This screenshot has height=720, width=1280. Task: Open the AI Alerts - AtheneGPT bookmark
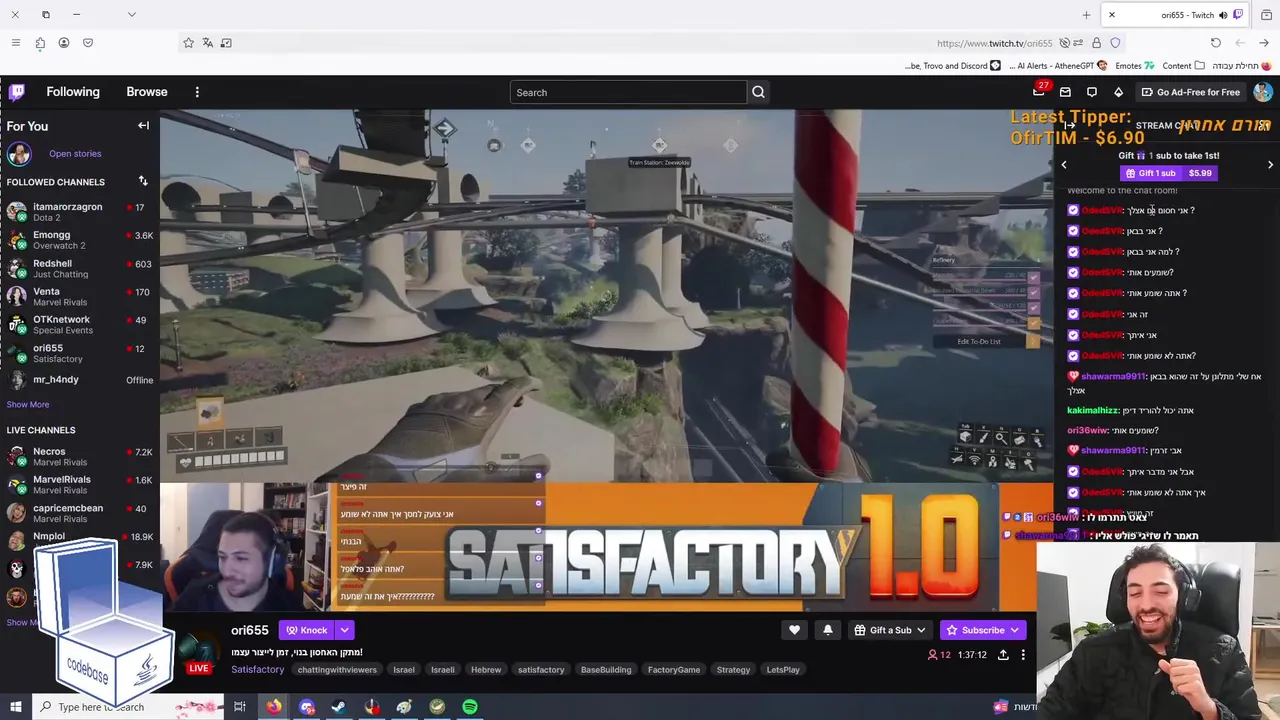coord(1057,66)
